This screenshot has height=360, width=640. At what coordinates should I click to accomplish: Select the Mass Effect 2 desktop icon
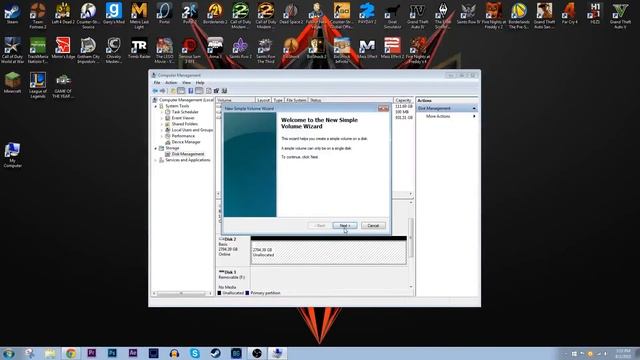click(x=392, y=48)
